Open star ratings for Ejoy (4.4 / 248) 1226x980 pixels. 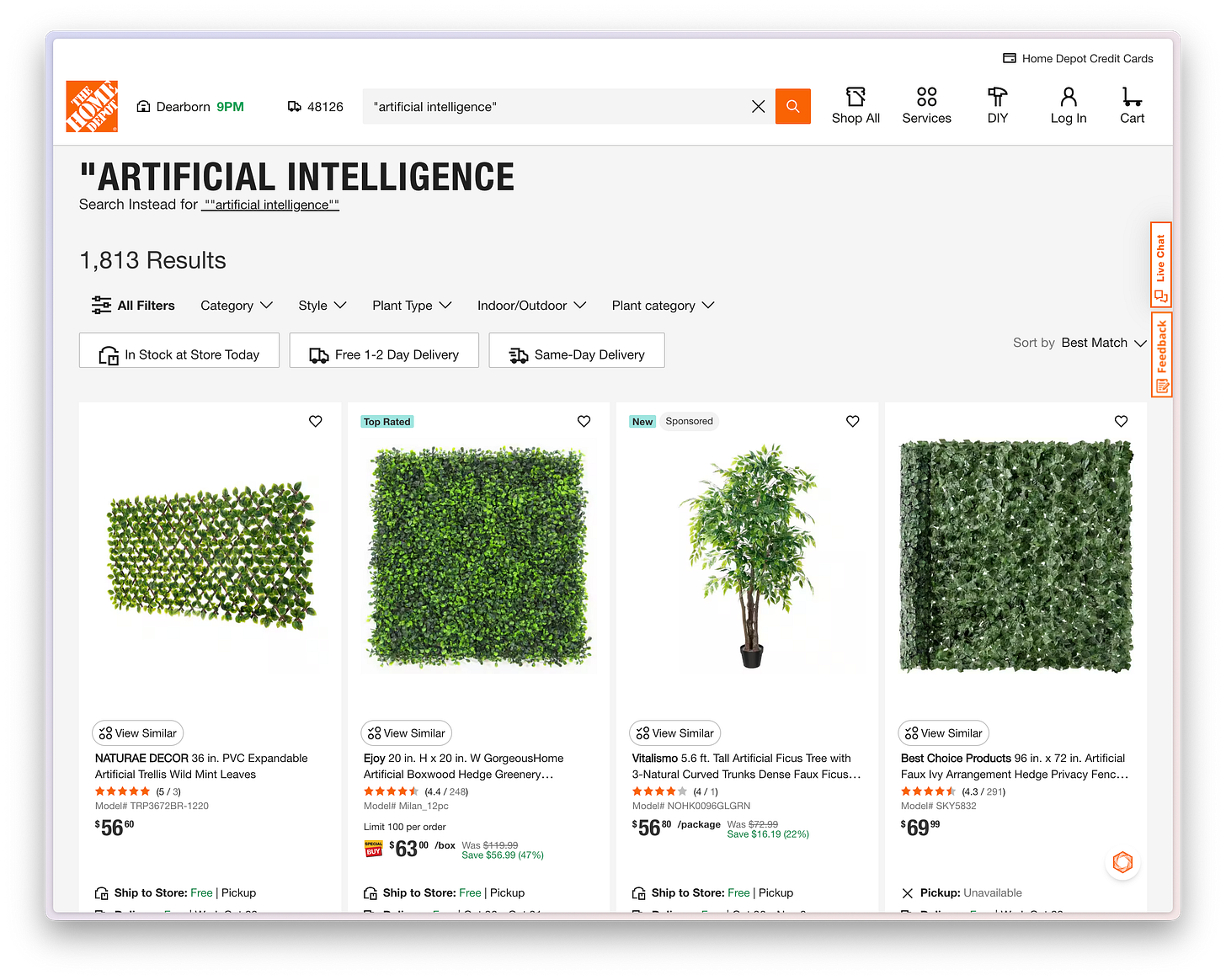pyautogui.click(x=416, y=791)
